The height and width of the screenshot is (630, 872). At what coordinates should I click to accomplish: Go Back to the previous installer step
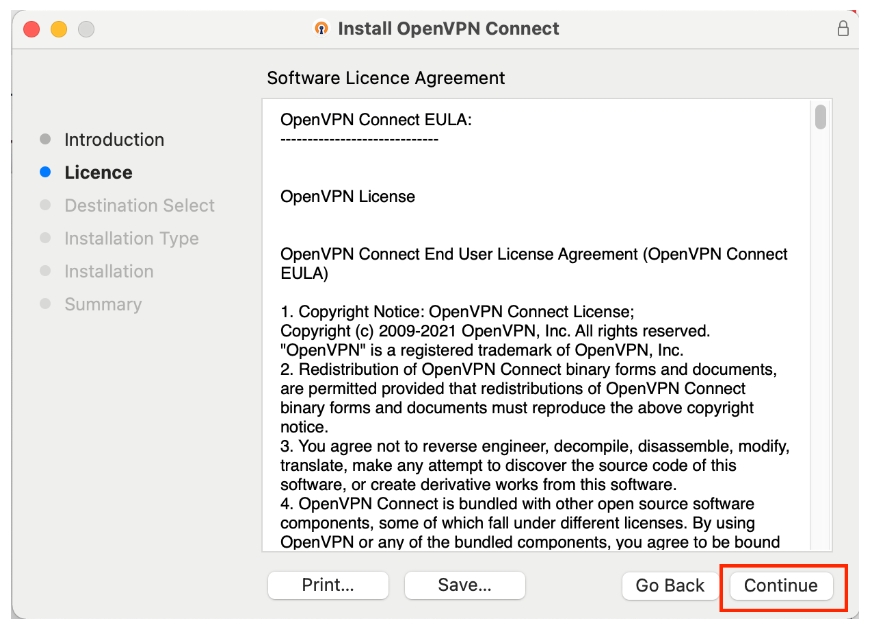click(x=670, y=586)
